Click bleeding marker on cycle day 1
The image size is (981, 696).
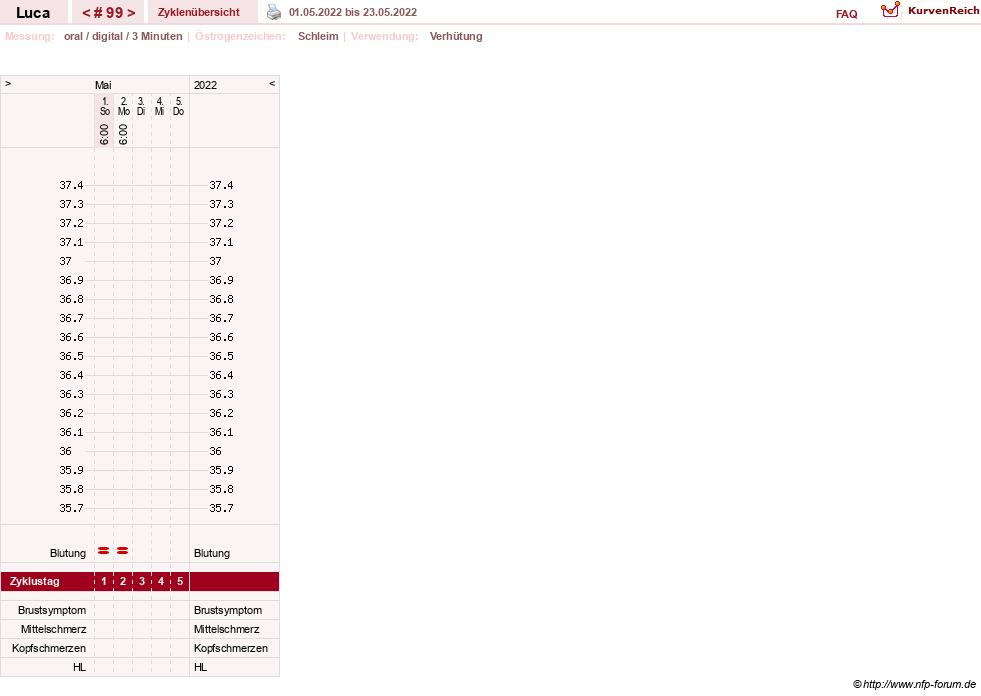click(104, 551)
